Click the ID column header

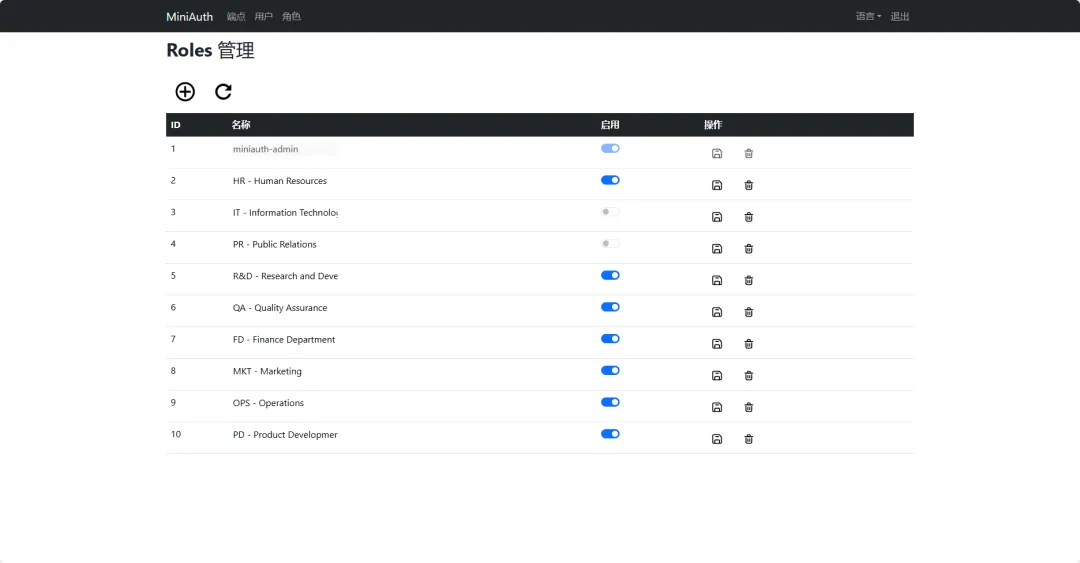176,125
